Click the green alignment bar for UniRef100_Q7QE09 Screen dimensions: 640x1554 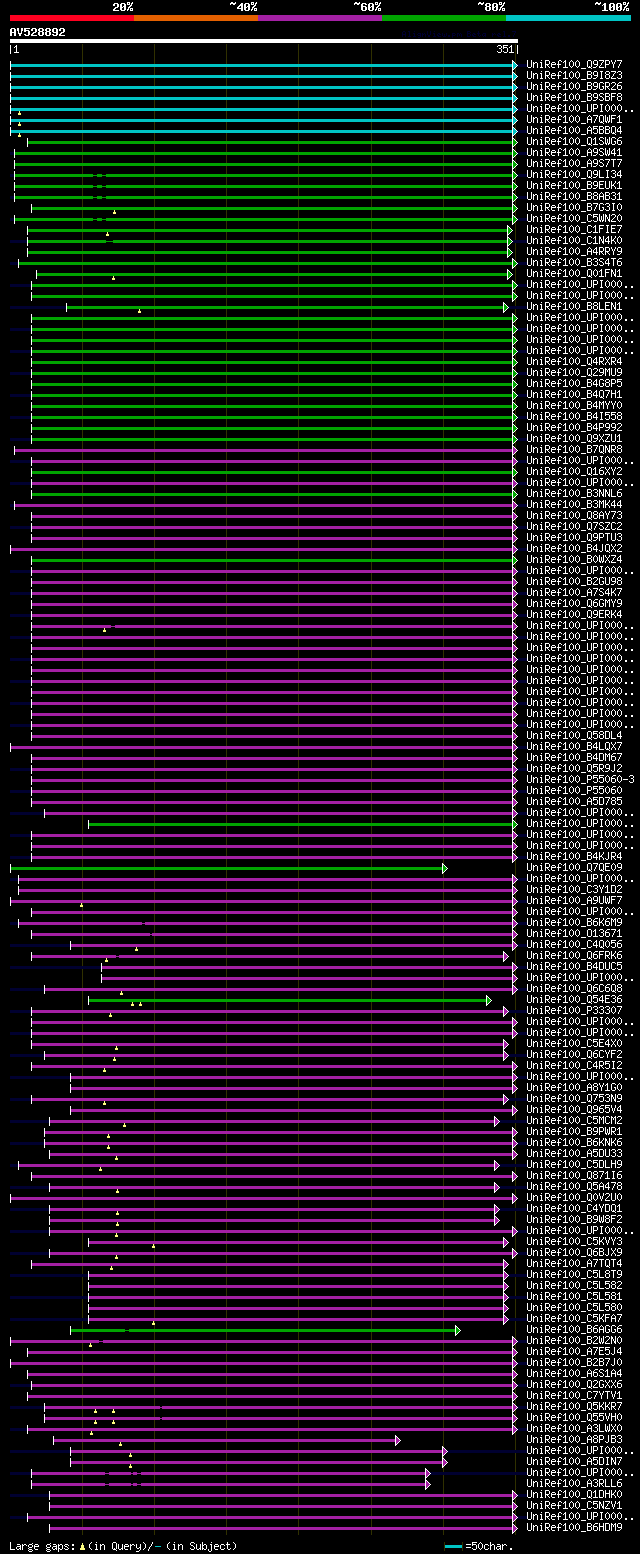pyautogui.click(x=228, y=868)
